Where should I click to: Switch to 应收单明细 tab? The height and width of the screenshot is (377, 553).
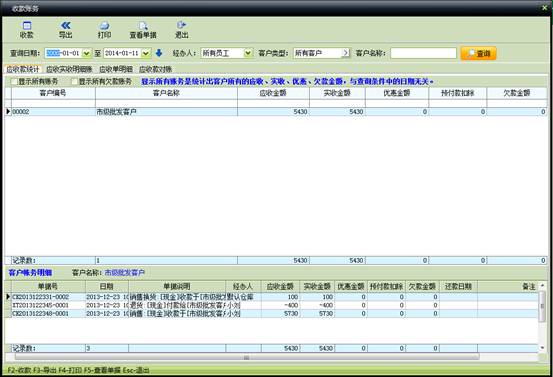tap(116, 69)
